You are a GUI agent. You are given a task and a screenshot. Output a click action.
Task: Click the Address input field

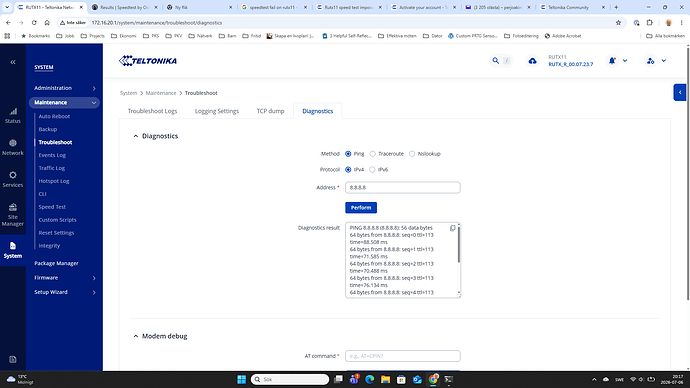[x=403, y=187]
